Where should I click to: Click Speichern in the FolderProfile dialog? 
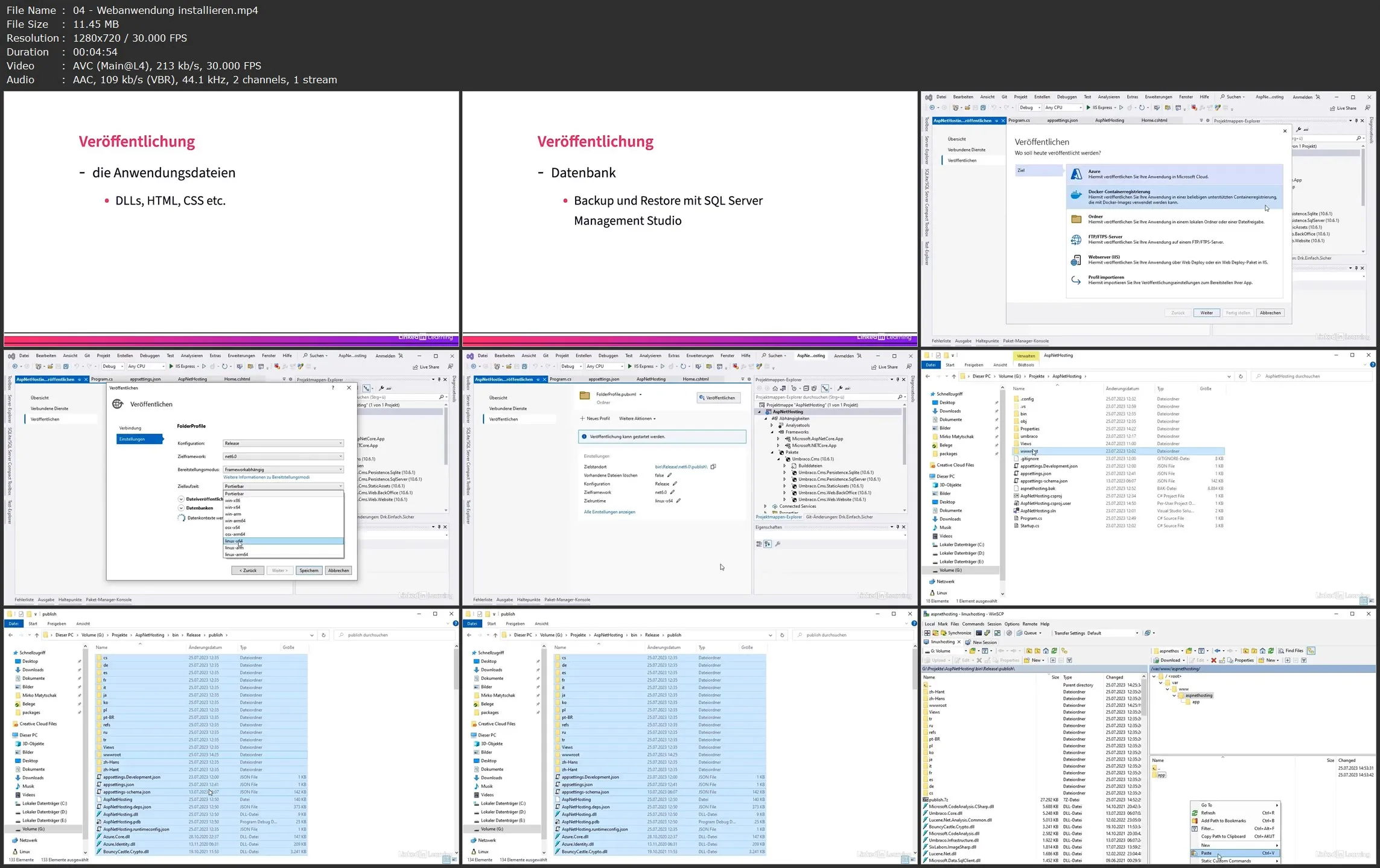click(309, 570)
